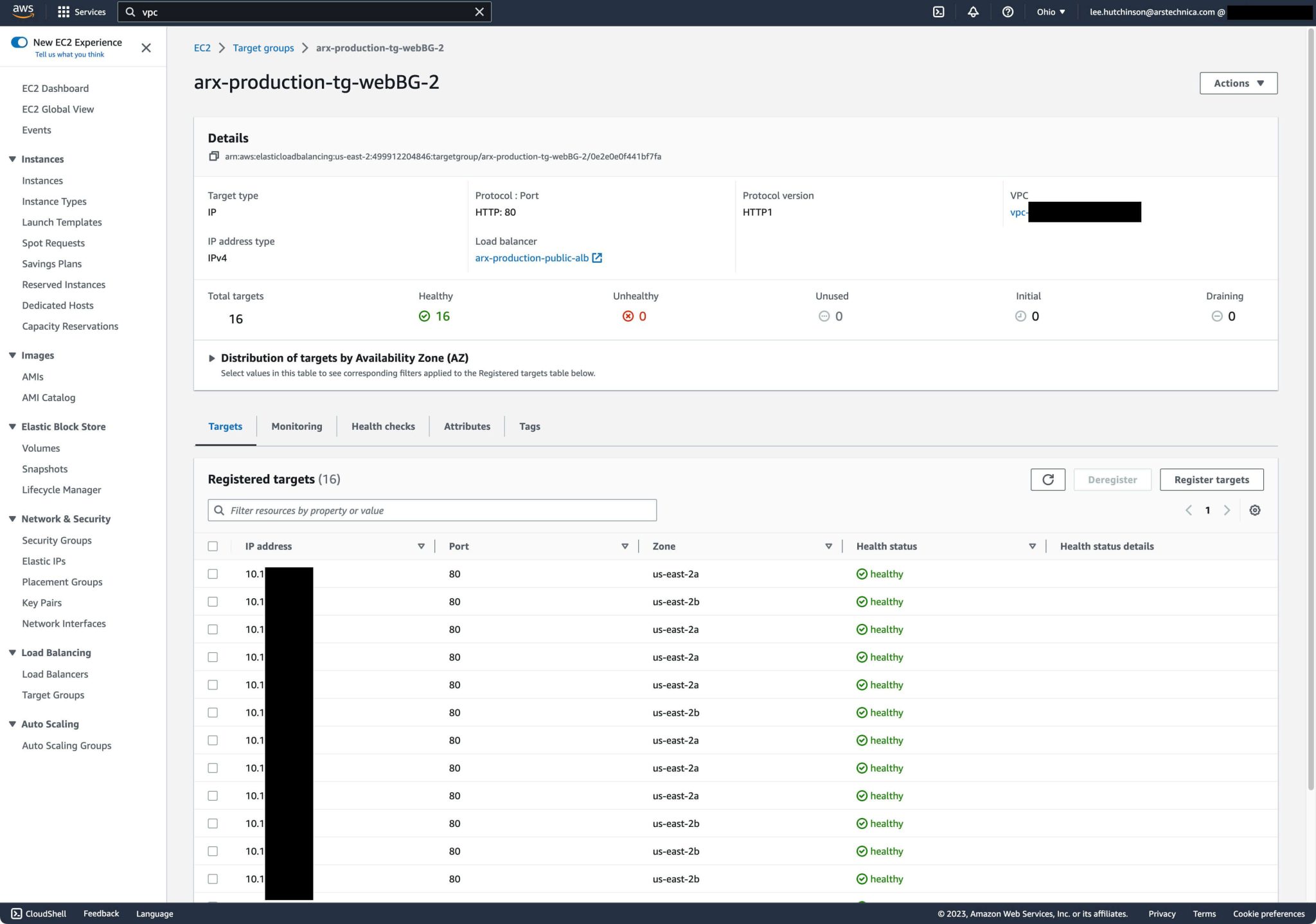
Task: Open the CloudShell icon in top bar
Action: tap(939, 12)
